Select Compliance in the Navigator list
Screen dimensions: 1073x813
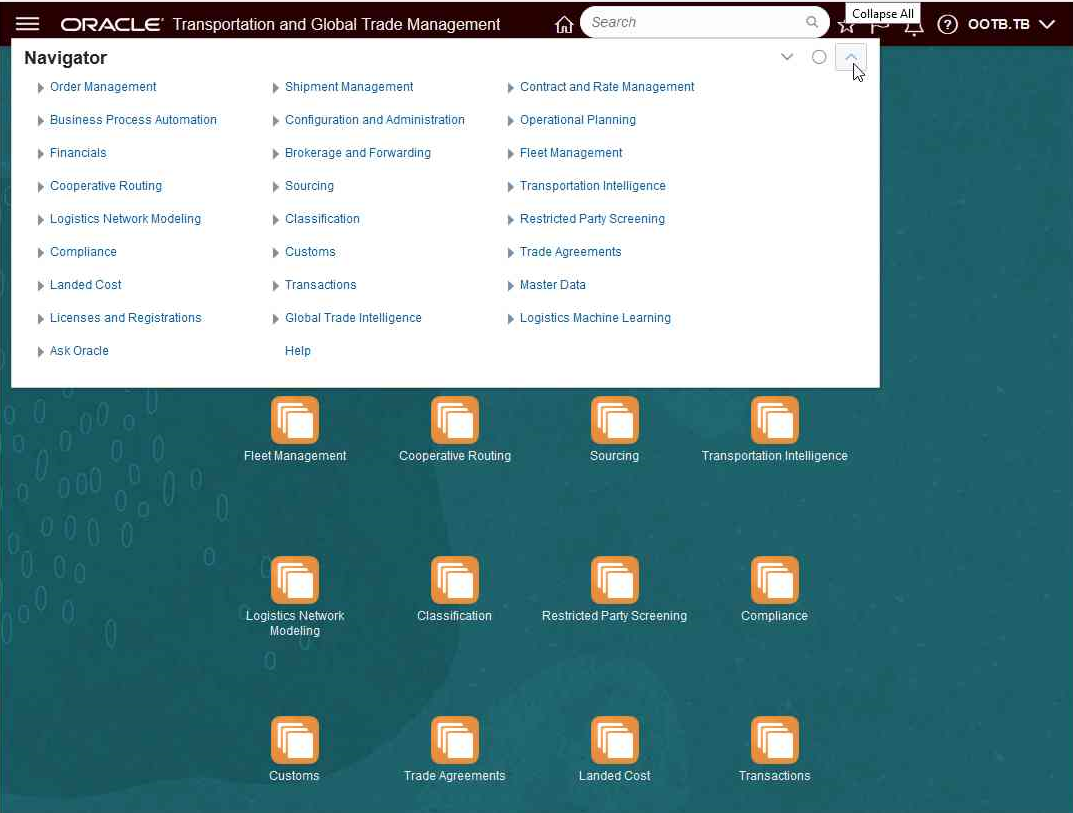click(83, 251)
